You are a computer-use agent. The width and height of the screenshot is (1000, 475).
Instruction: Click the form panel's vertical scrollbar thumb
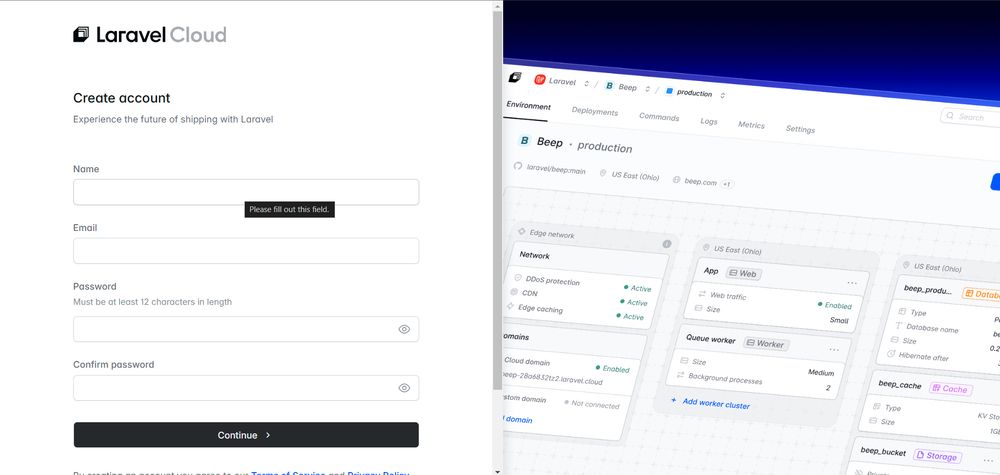[497, 200]
